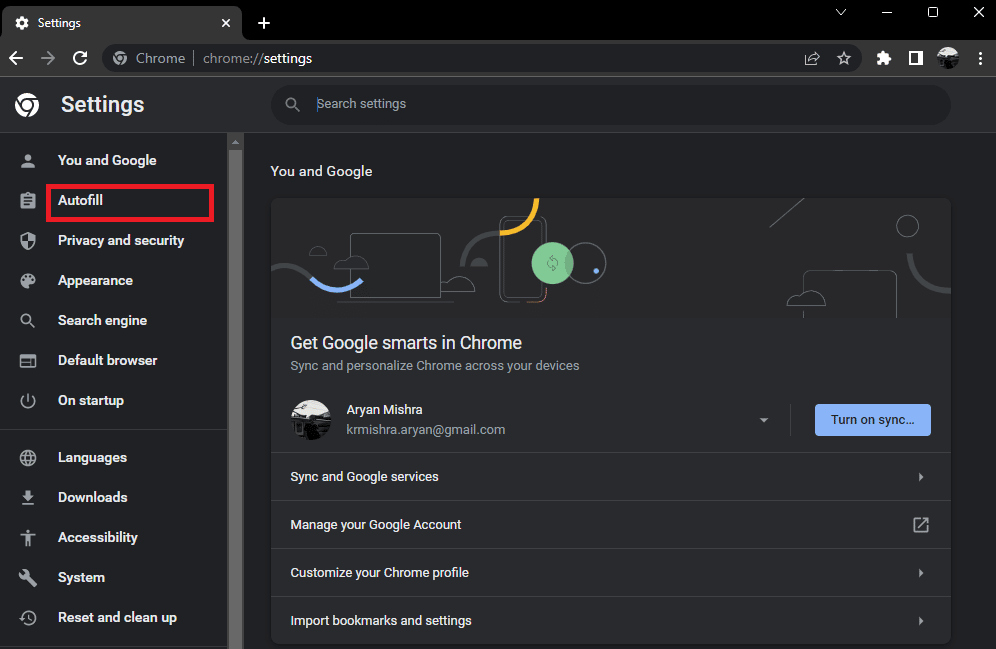Click the browser window icon for Default browser
Viewport: 996px width, 649px height.
point(28,361)
